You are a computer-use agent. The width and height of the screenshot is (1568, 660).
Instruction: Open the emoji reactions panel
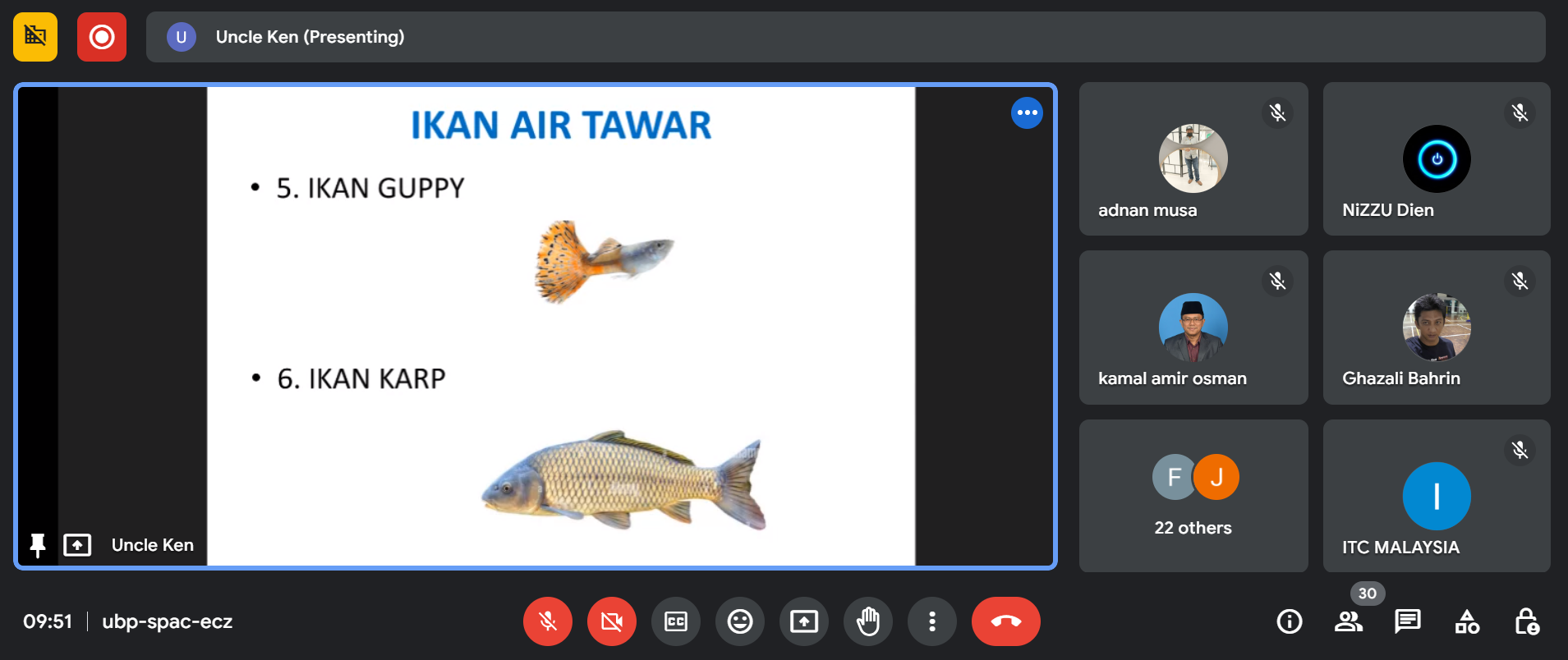click(740, 621)
